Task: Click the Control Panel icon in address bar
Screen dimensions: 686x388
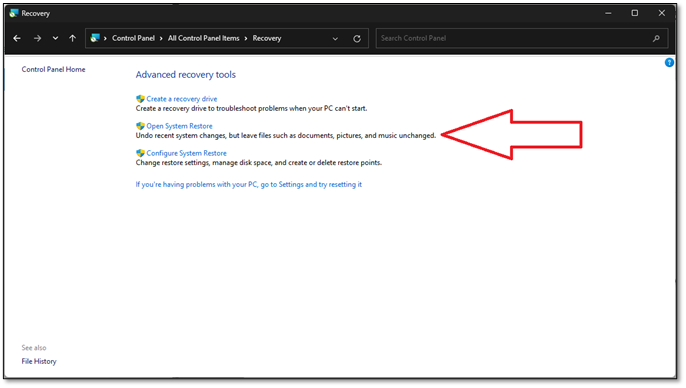Action: 95,38
